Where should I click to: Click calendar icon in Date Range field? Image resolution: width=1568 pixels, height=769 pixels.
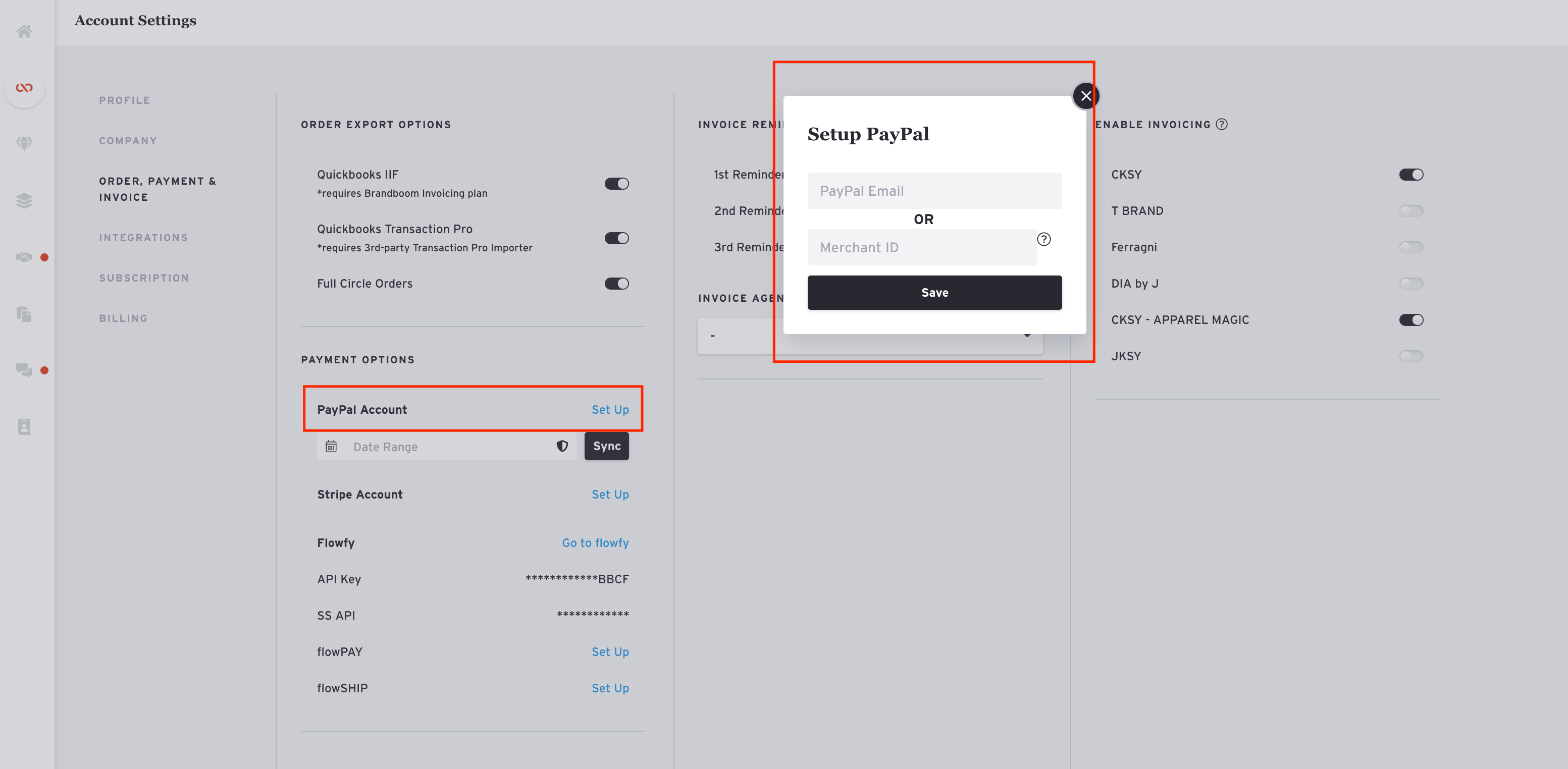coord(331,447)
